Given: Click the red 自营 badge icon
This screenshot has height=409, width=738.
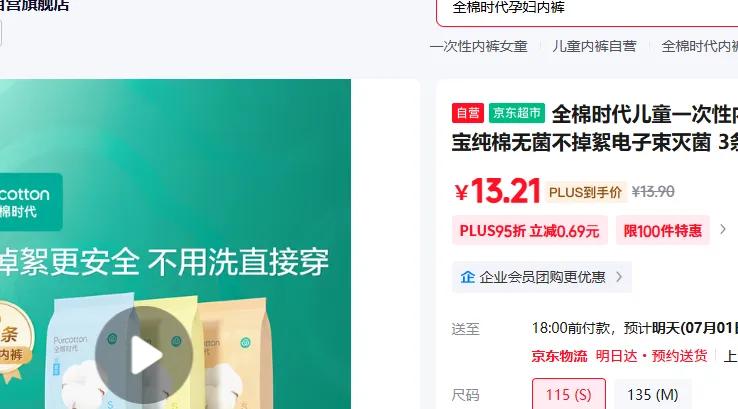Looking at the screenshot, I should pyautogui.click(x=468, y=113).
